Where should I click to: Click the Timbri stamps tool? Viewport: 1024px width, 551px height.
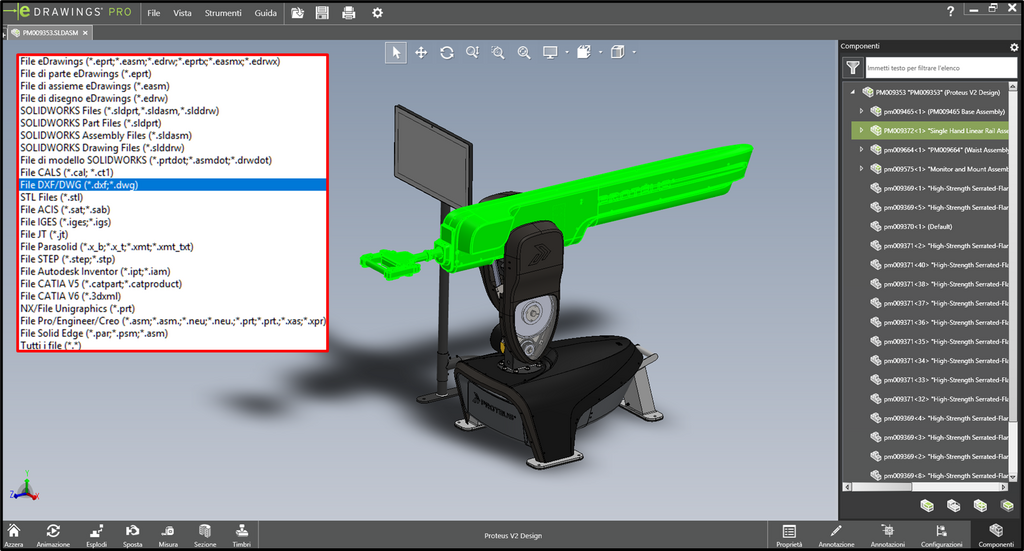point(242,535)
